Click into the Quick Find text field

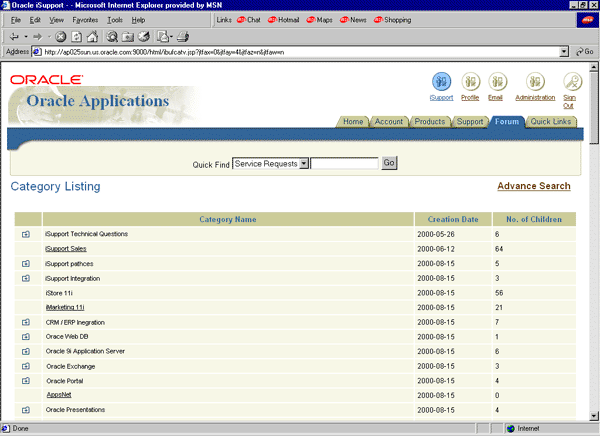coord(345,163)
